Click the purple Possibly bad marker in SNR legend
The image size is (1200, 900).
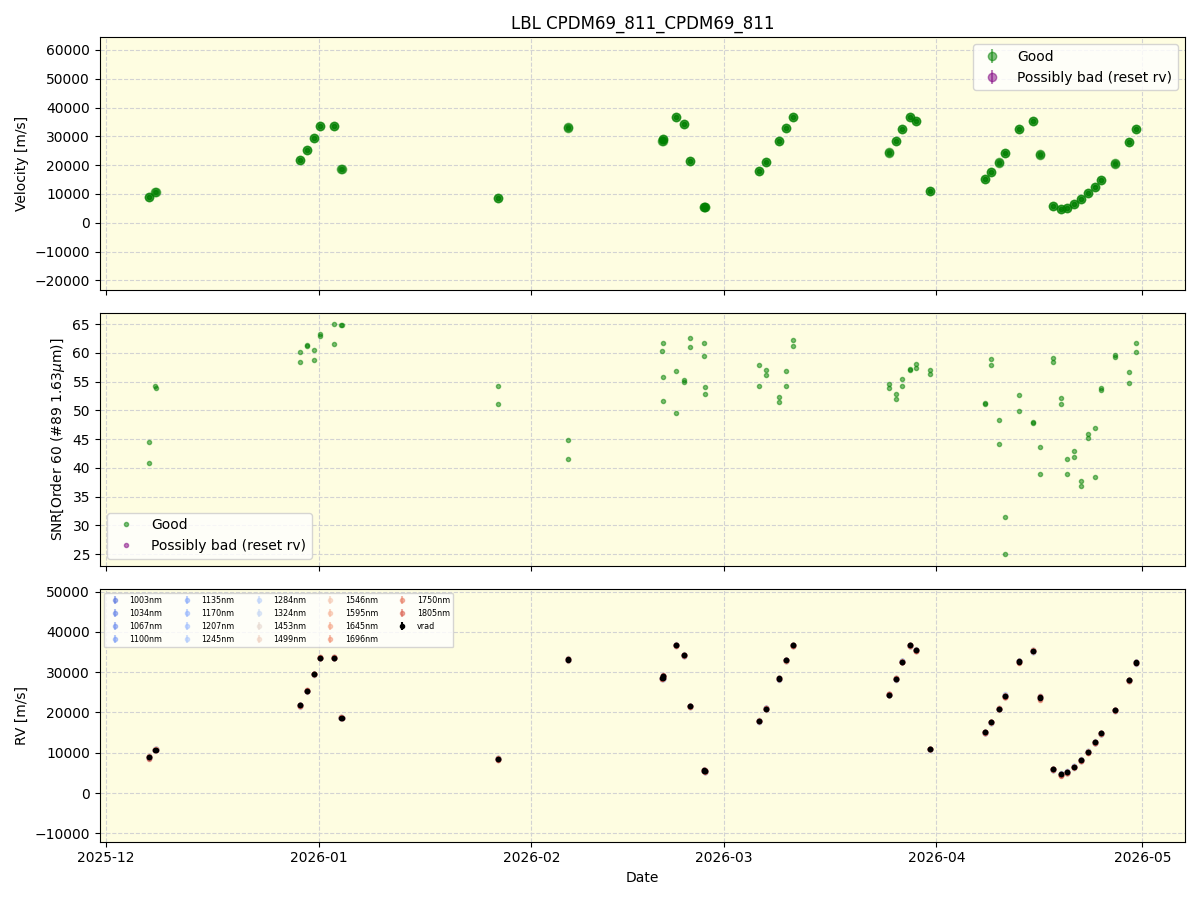[x=126, y=545]
